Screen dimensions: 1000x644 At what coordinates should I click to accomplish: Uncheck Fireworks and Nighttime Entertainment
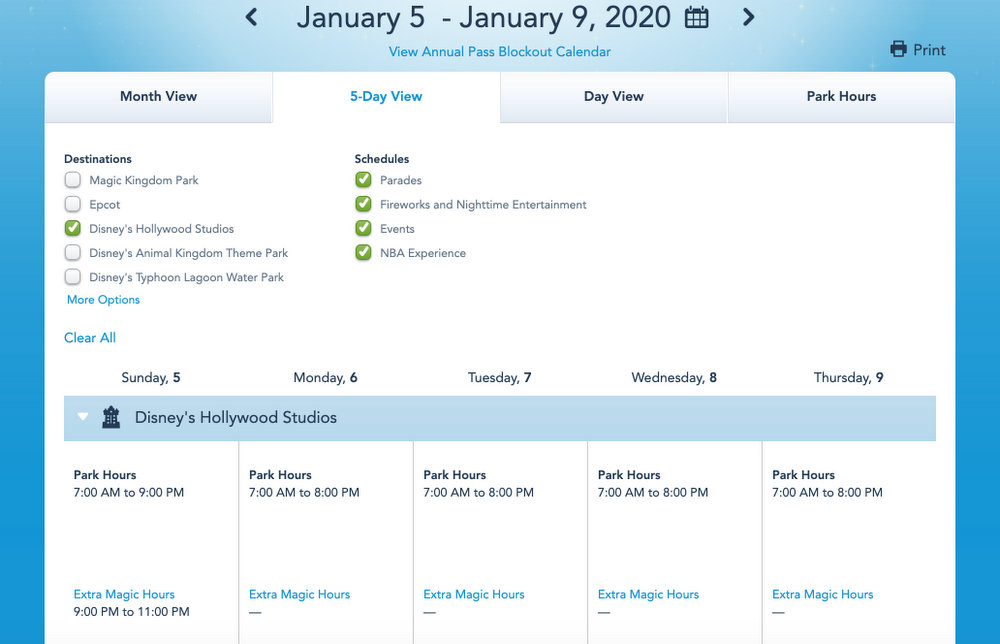pyautogui.click(x=363, y=204)
